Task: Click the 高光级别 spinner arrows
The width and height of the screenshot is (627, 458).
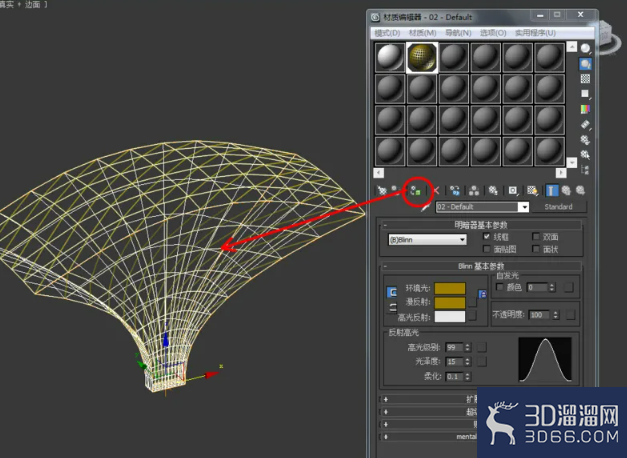Action: pyautogui.click(x=467, y=347)
